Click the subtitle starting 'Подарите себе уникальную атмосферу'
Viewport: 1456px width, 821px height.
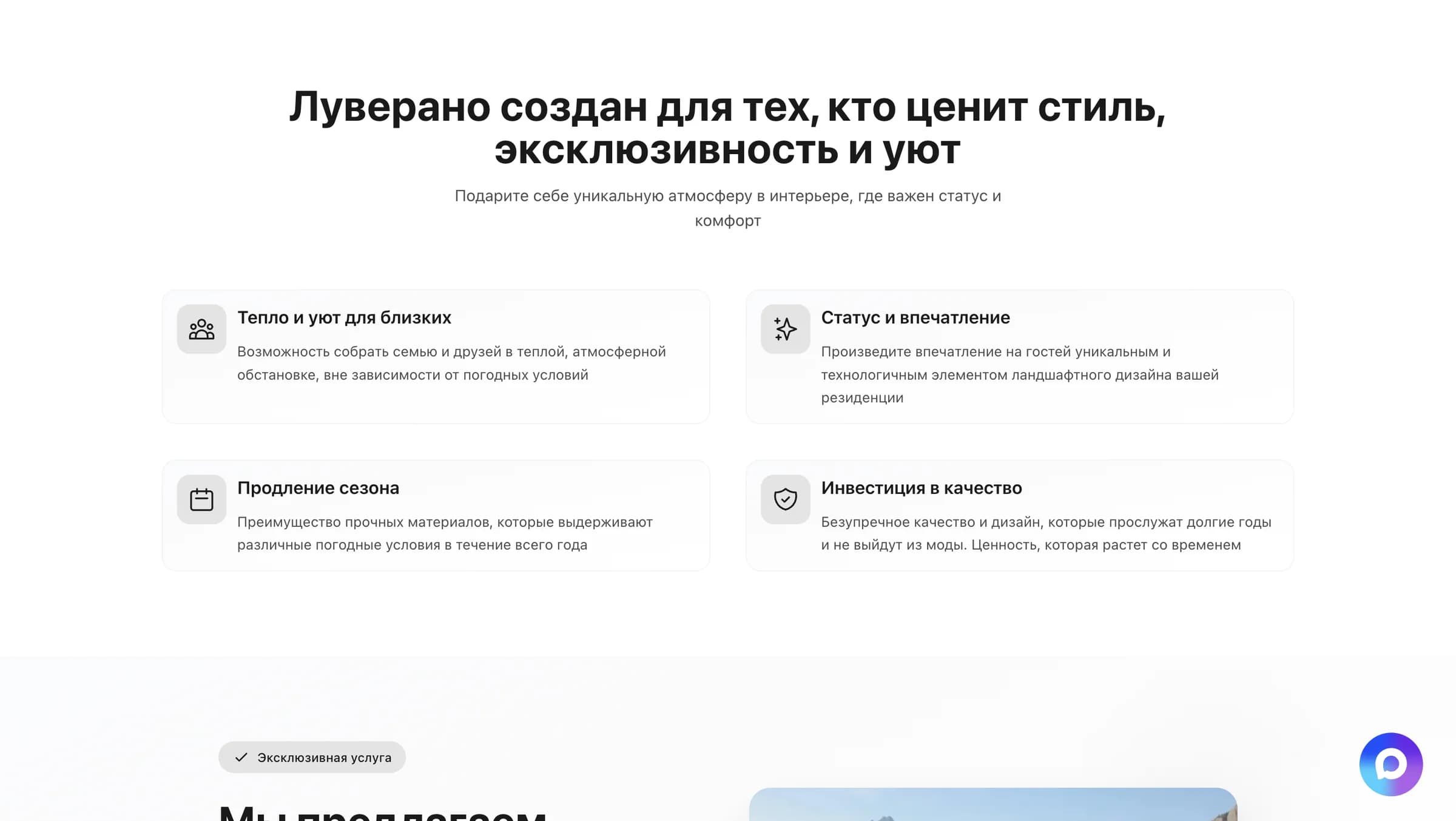coord(727,208)
